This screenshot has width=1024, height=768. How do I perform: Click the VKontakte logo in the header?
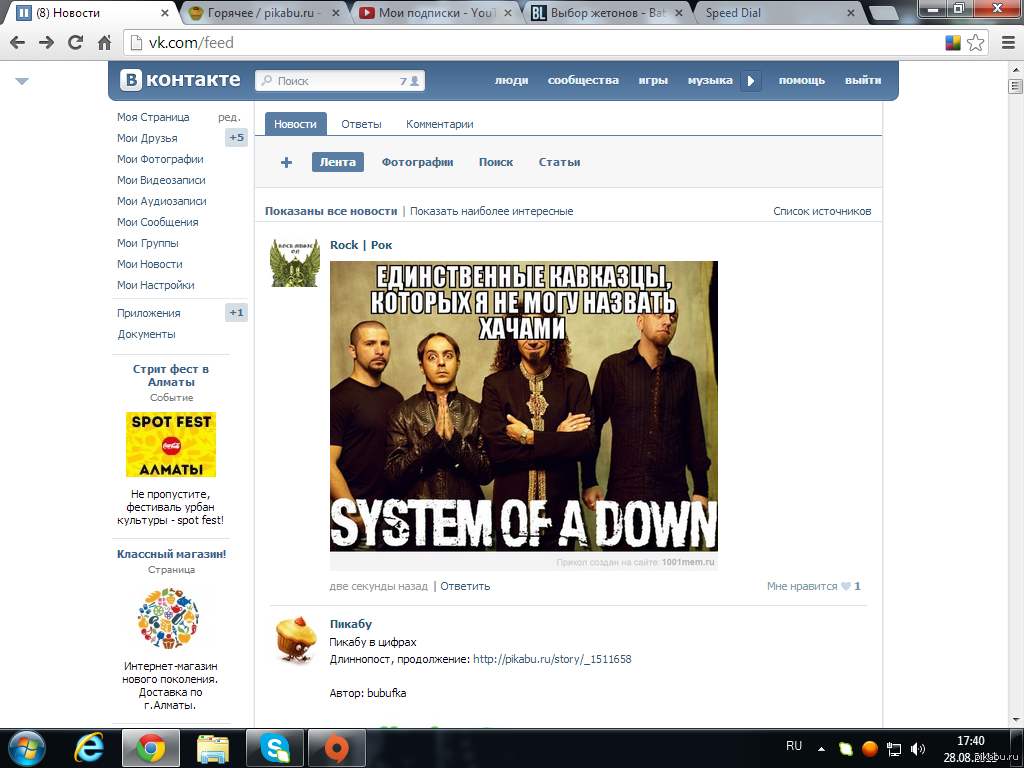pos(180,80)
